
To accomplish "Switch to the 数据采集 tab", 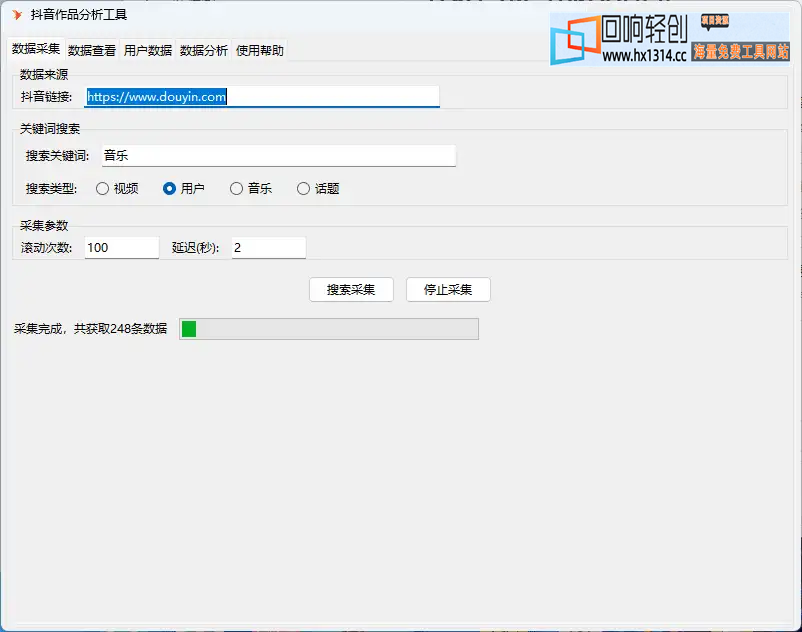I will pyautogui.click(x=36, y=49).
